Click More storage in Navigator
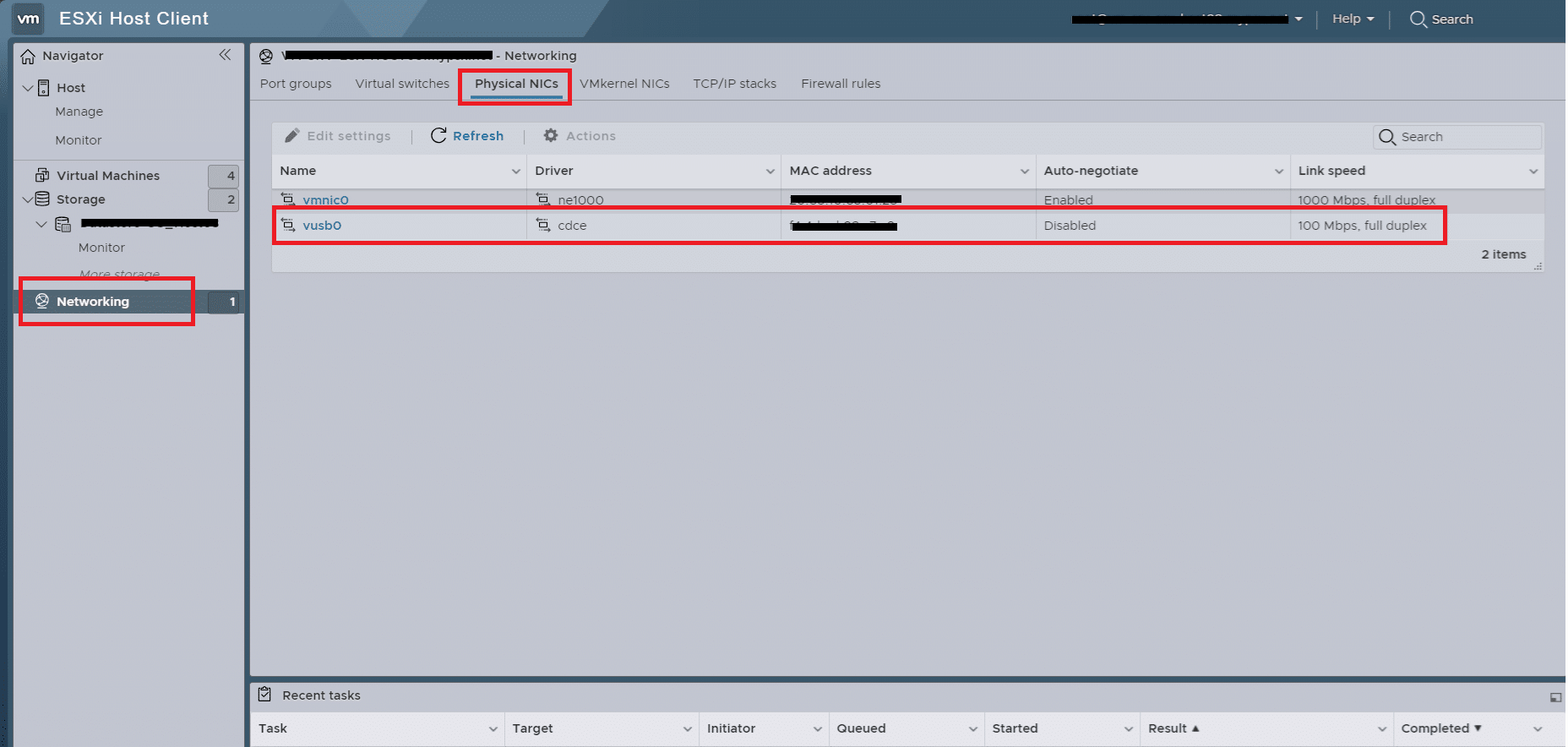This screenshot has width=1568, height=747. (x=119, y=274)
